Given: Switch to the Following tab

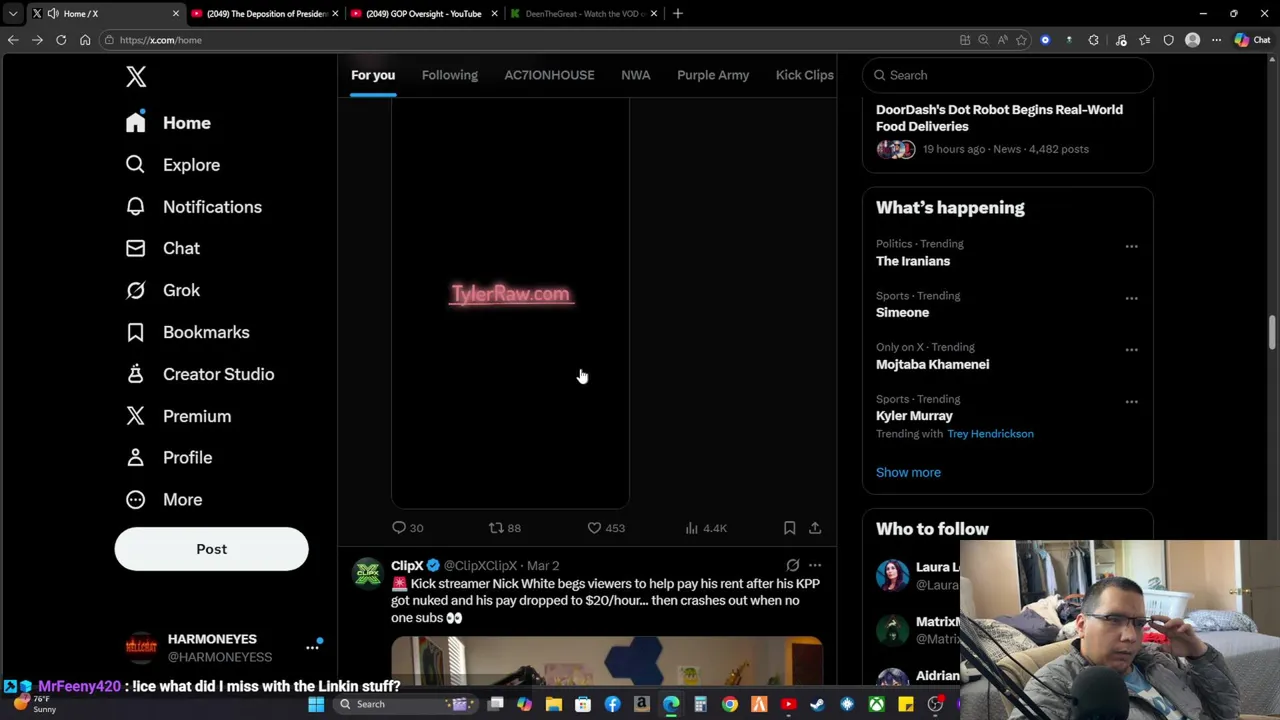Looking at the screenshot, I should (449, 75).
